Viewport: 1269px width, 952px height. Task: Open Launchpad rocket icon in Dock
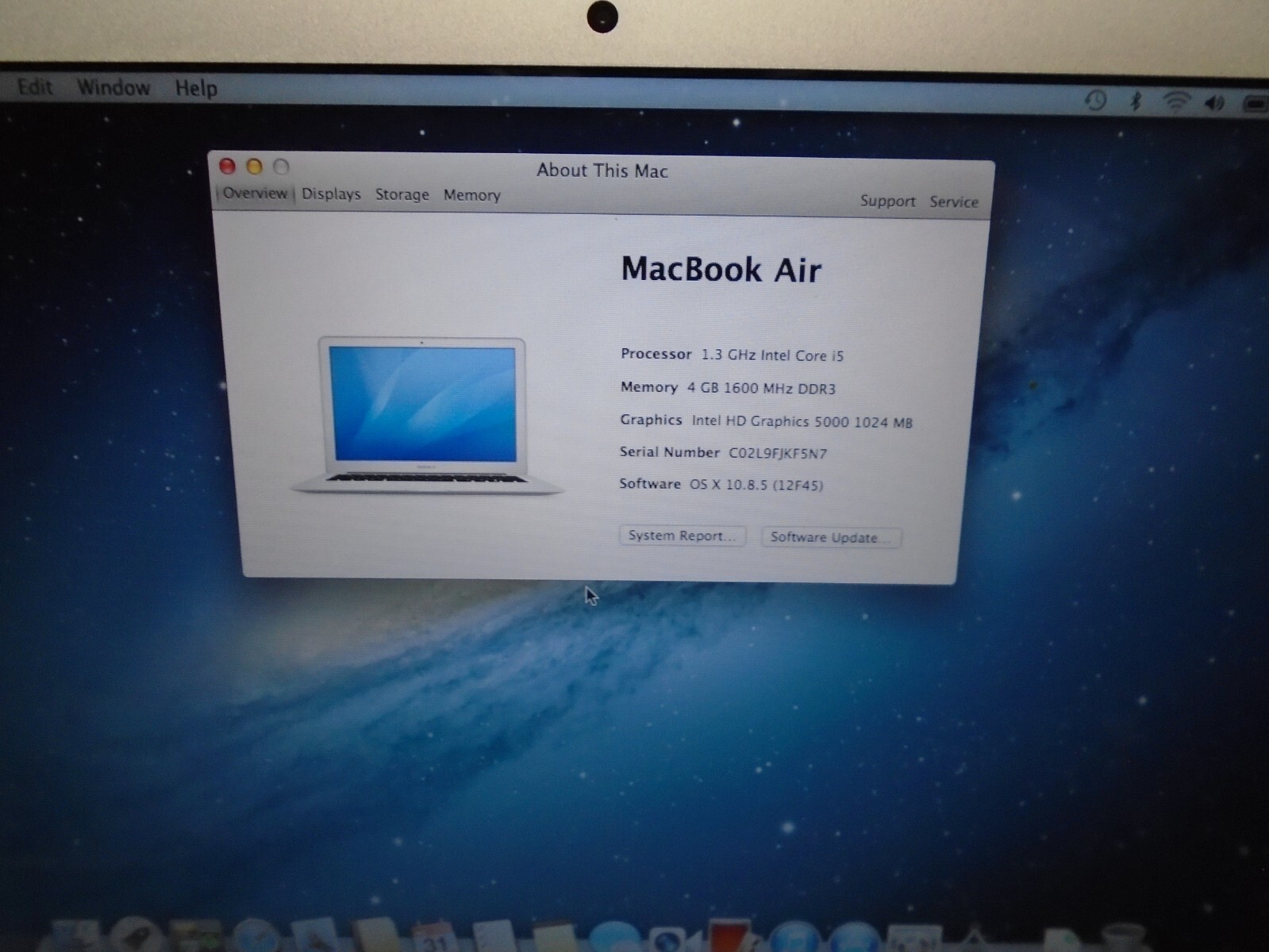coord(137,935)
